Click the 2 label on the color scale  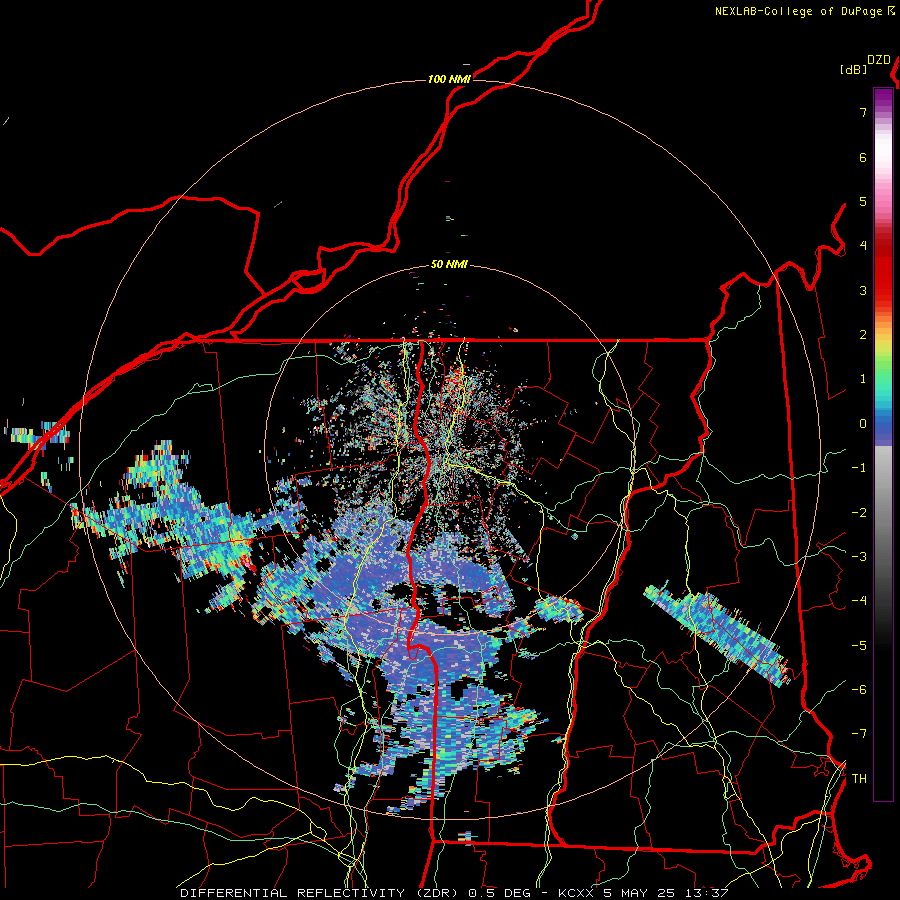click(x=863, y=335)
